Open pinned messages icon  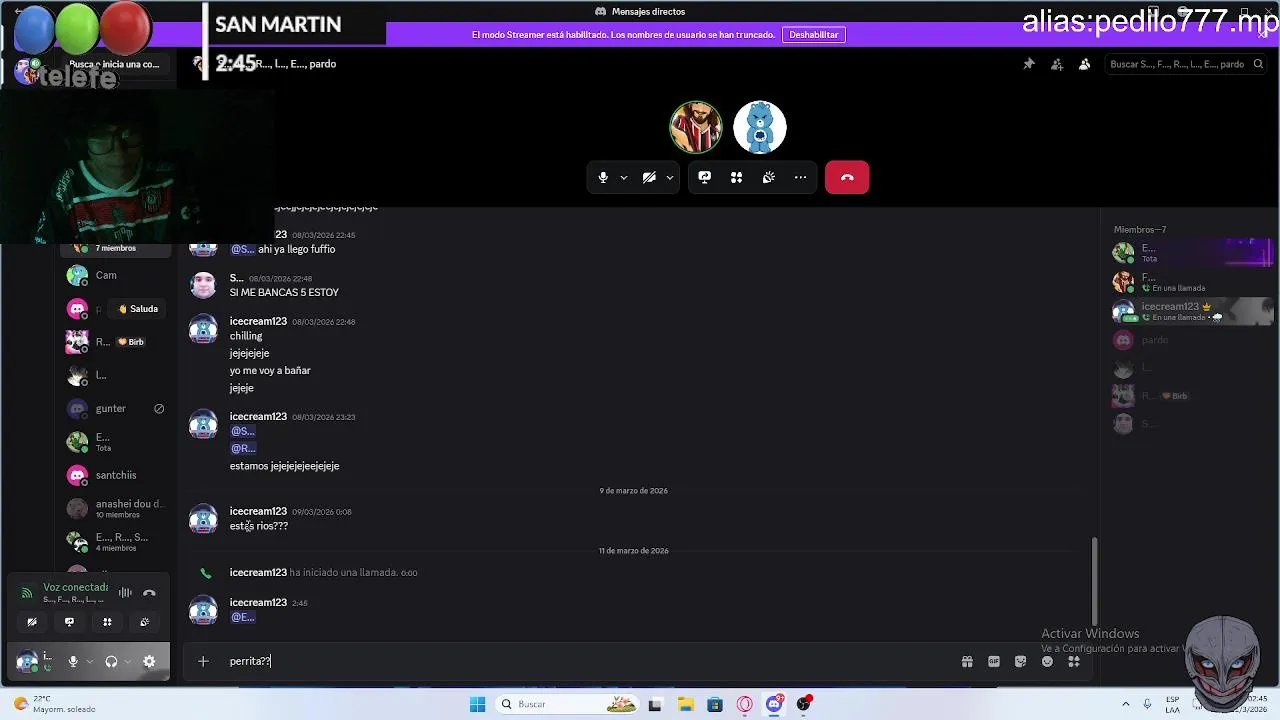pyautogui.click(x=1028, y=64)
